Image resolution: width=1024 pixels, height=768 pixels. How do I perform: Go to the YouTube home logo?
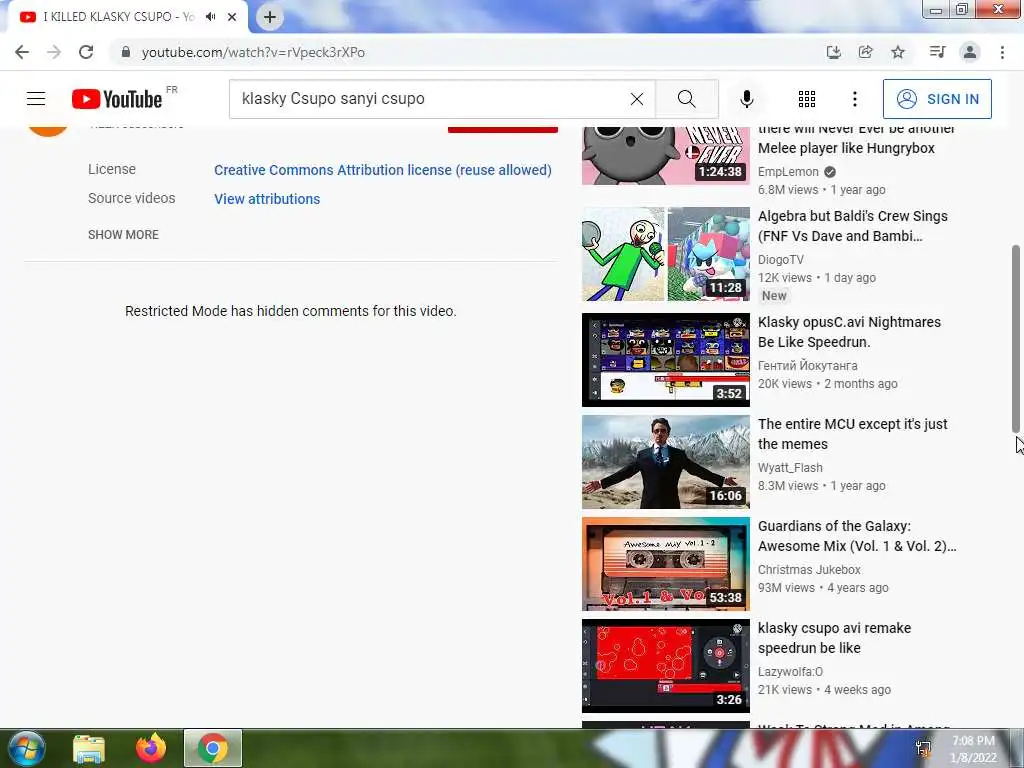click(x=117, y=99)
